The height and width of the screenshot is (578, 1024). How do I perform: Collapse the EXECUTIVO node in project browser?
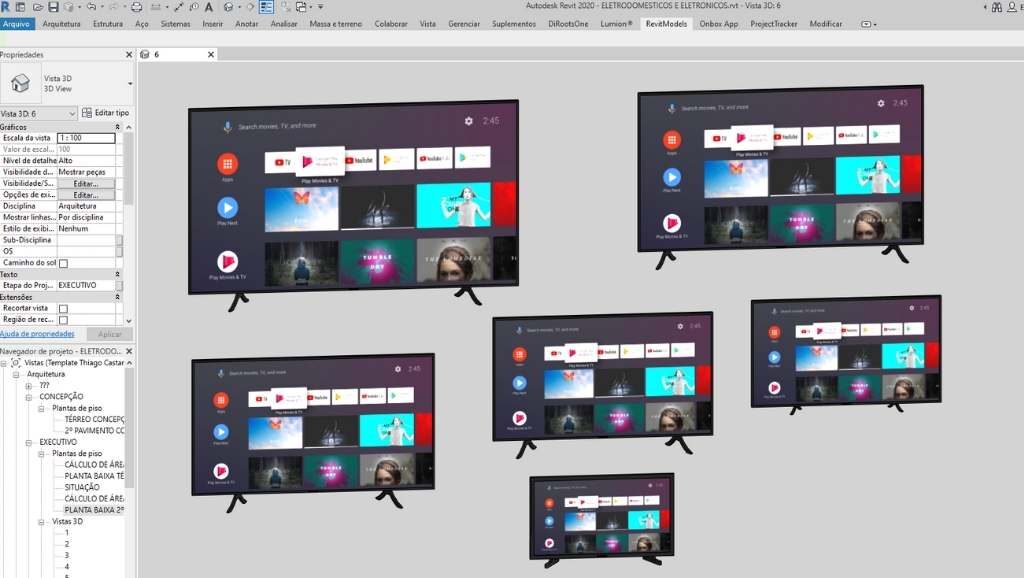(x=30, y=441)
